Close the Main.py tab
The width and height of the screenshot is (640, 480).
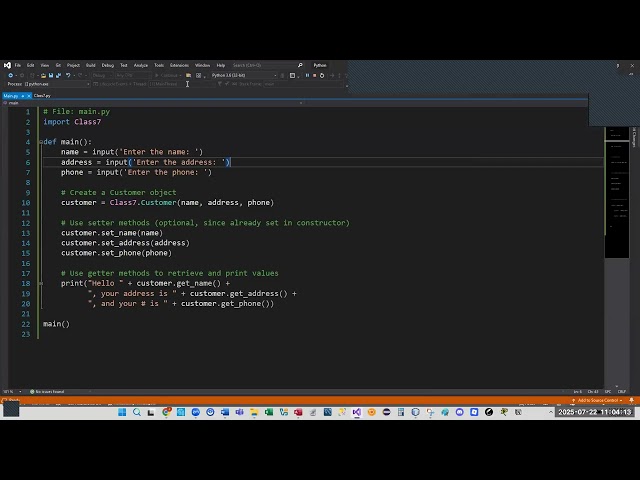(29, 96)
